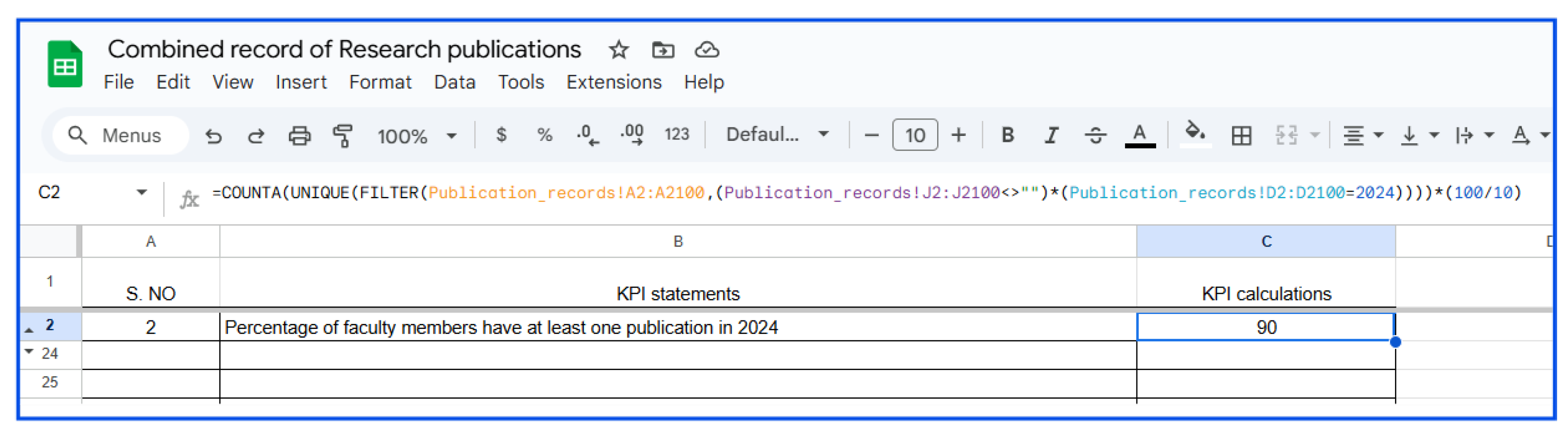This screenshot has height=438, width=1568.
Task: Open the fill color picker
Action: click(1195, 134)
